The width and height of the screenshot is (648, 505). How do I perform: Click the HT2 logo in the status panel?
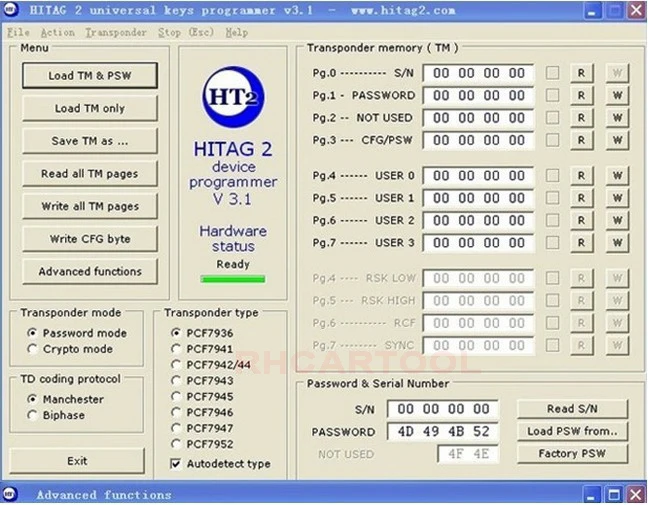point(233,97)
